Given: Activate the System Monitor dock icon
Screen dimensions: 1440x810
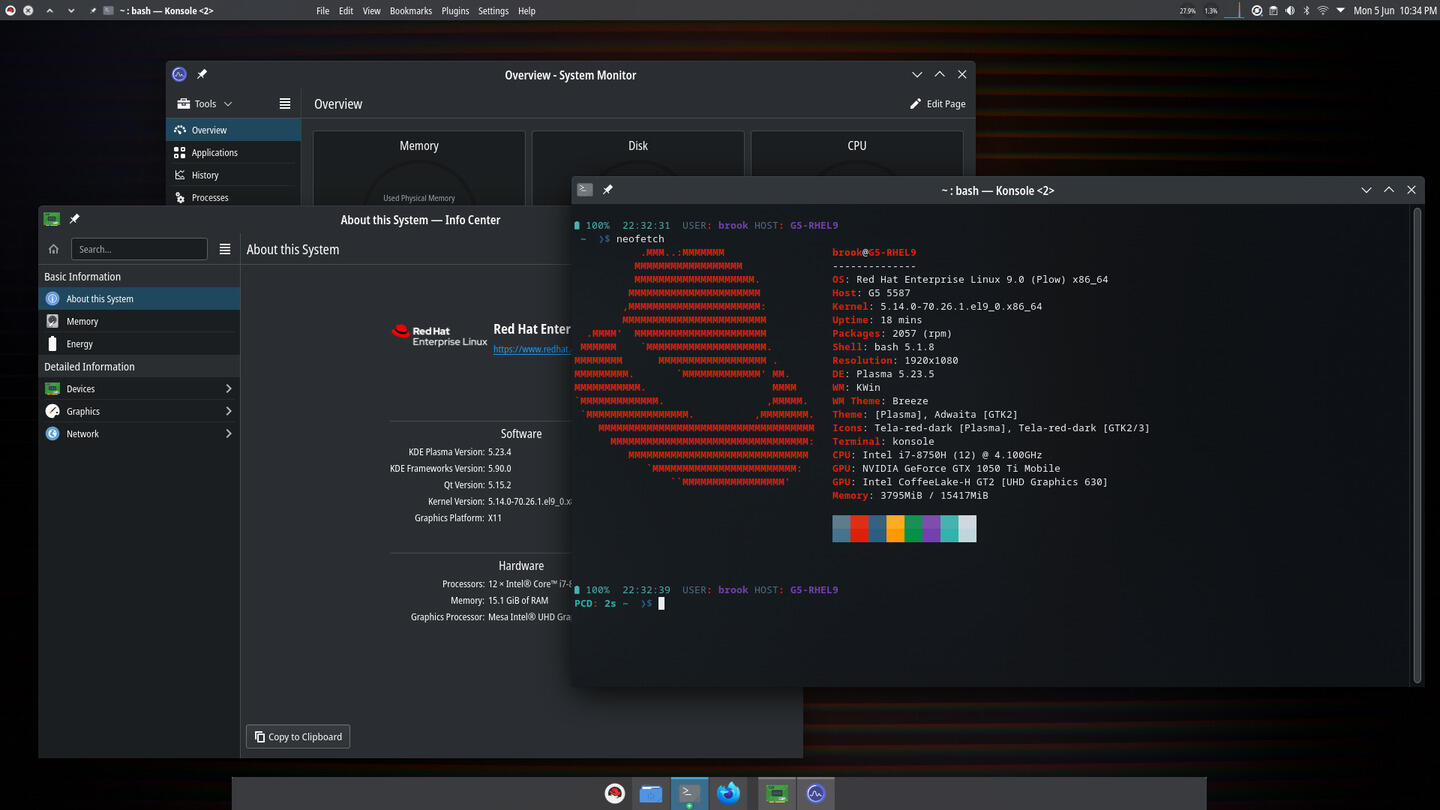Looking at the screenshot, I should pyautogui.click(x=816, y=794).
